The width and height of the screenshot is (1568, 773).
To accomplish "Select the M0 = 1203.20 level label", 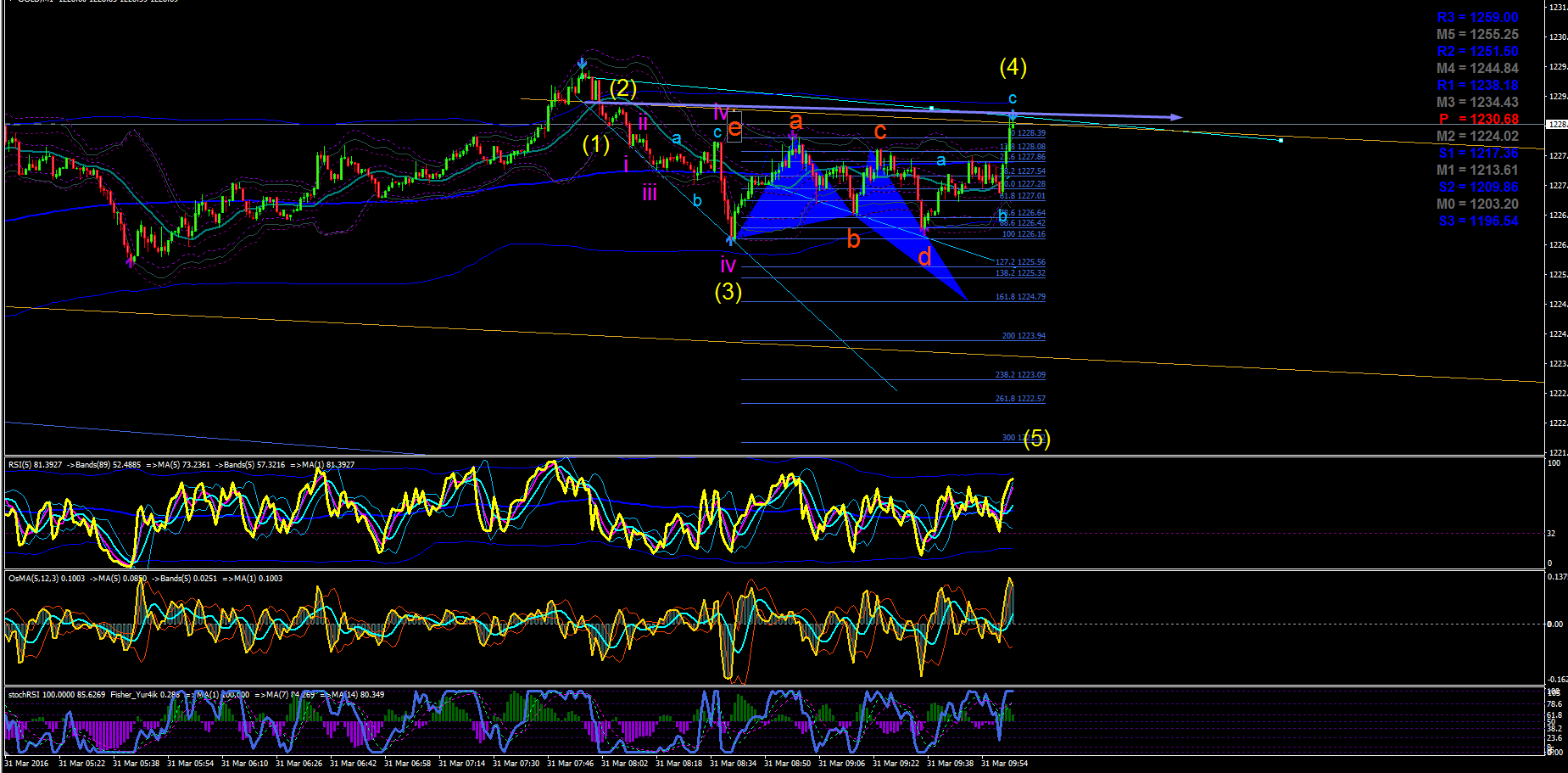I will pos(1477,204).
